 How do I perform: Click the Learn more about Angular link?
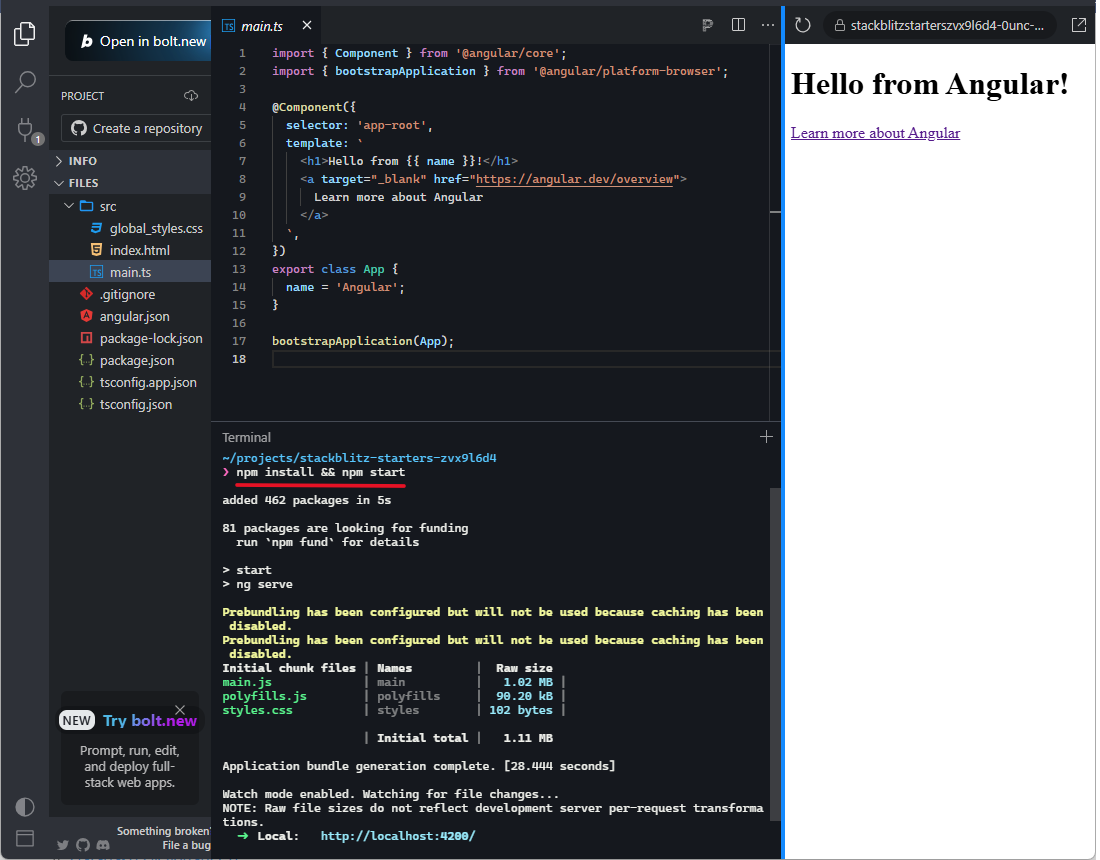coord(875,133)
